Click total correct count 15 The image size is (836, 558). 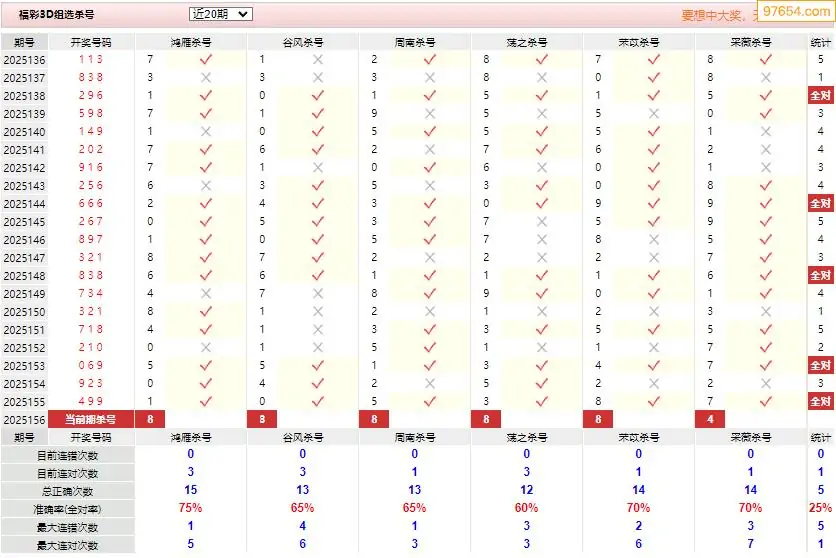click(190, 490)
